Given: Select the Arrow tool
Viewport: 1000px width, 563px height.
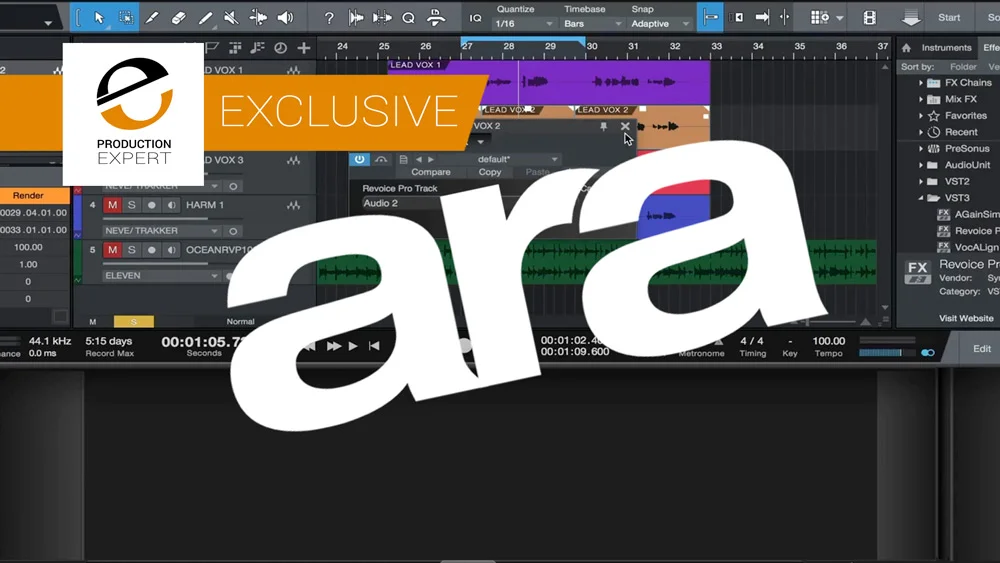Looking at the screenshot, I should point(99,18).
